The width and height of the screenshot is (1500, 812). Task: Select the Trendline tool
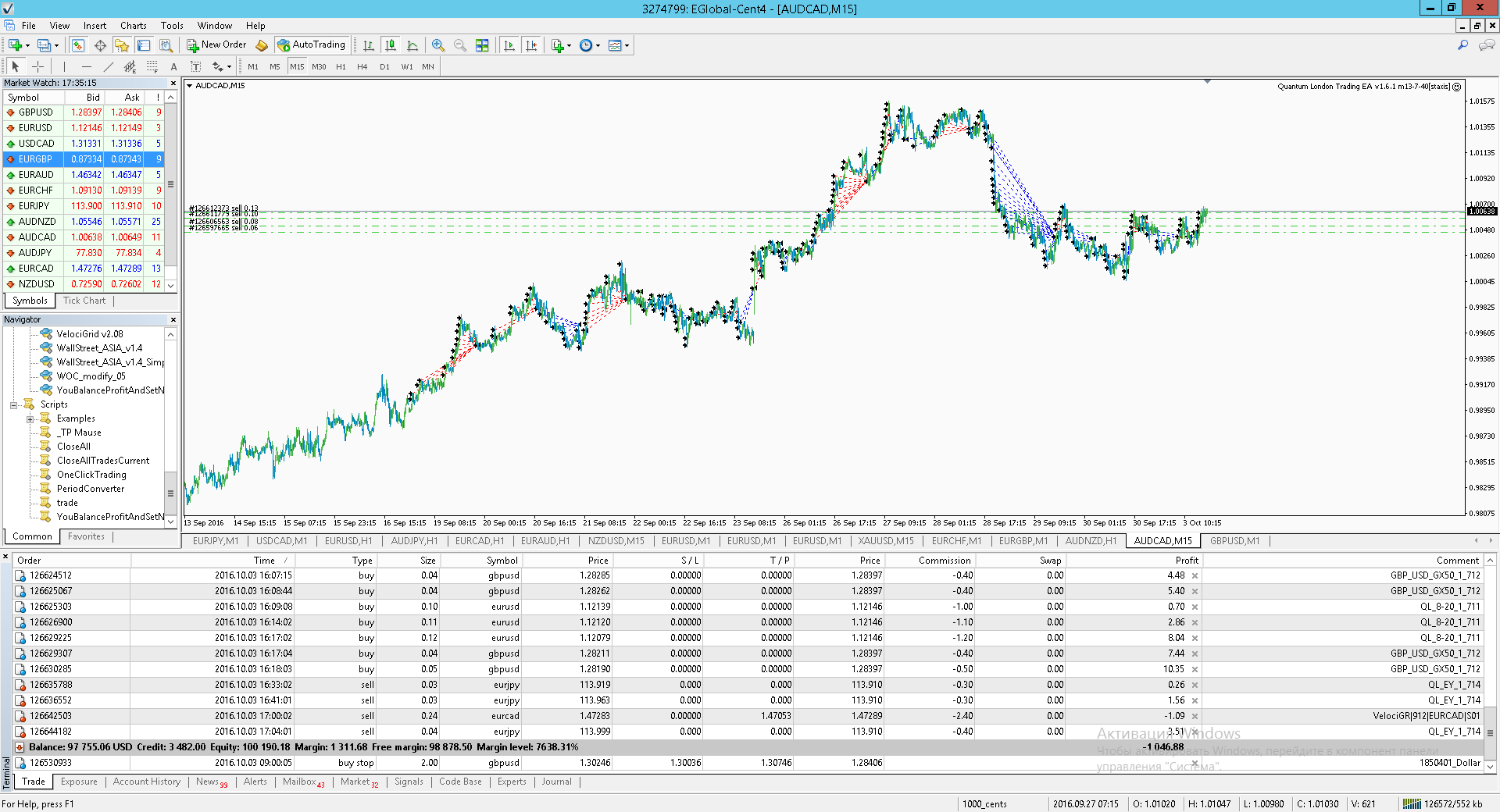(108, 66)
